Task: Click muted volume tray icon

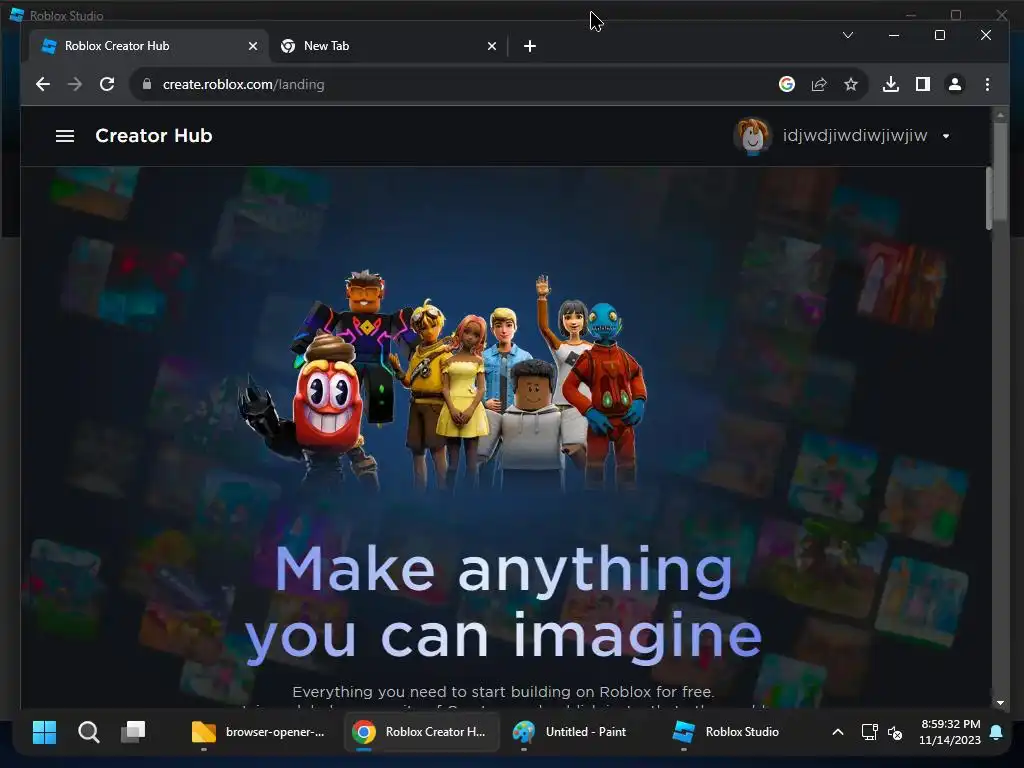Action: click(895, 733)
